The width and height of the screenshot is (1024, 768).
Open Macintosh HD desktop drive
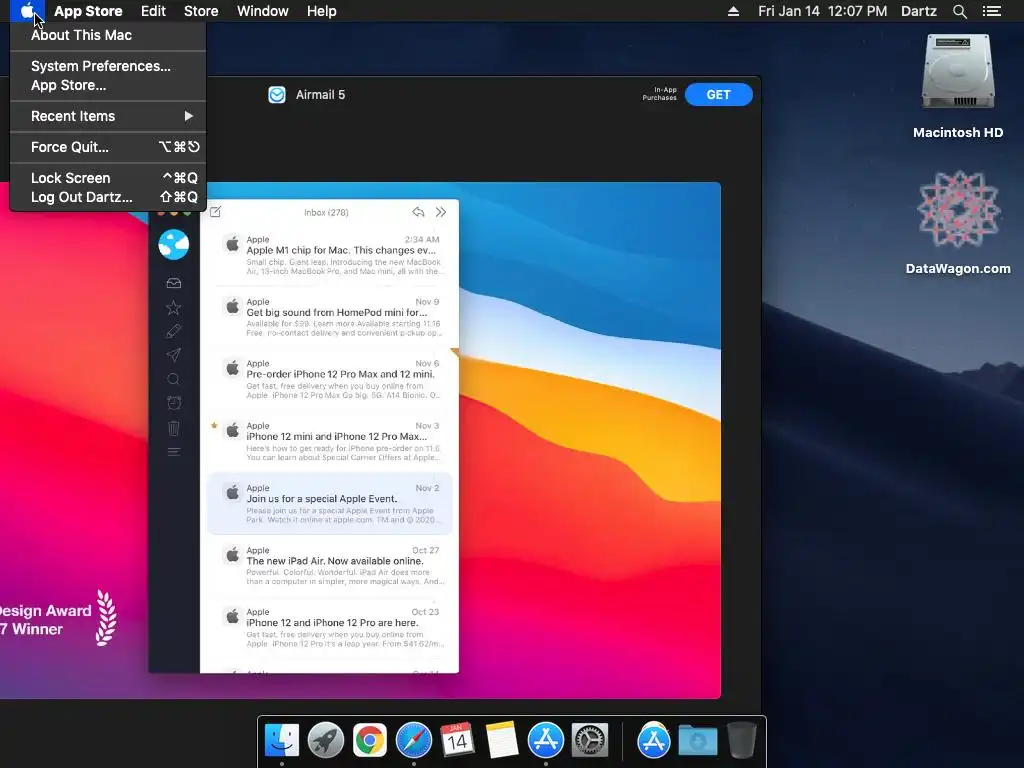point(957,86)
